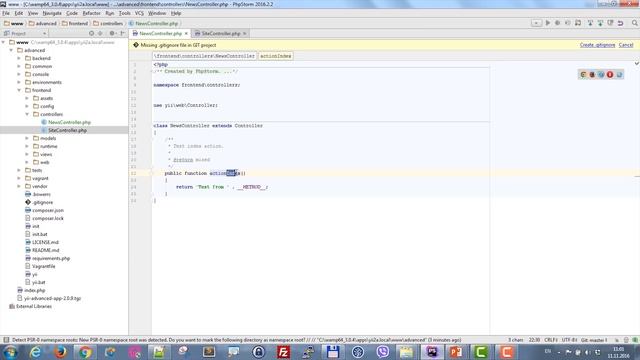Open Google Chrome from the taskbar

(x=85, y=352)
